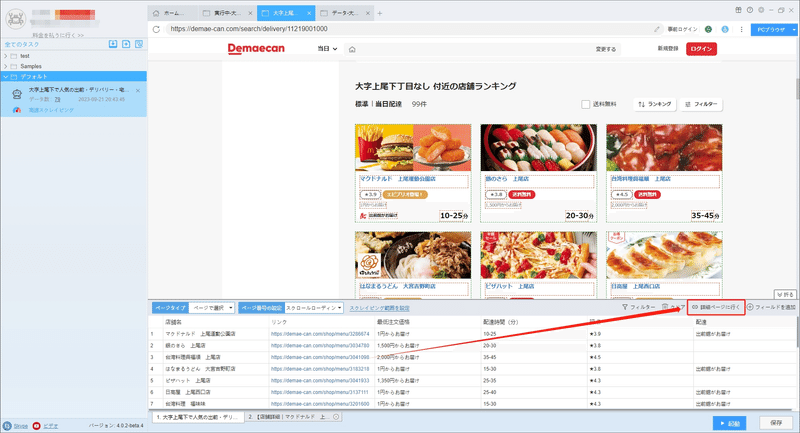
Task: Click link cell ending in 3286674
Action: tap(320, 334)
